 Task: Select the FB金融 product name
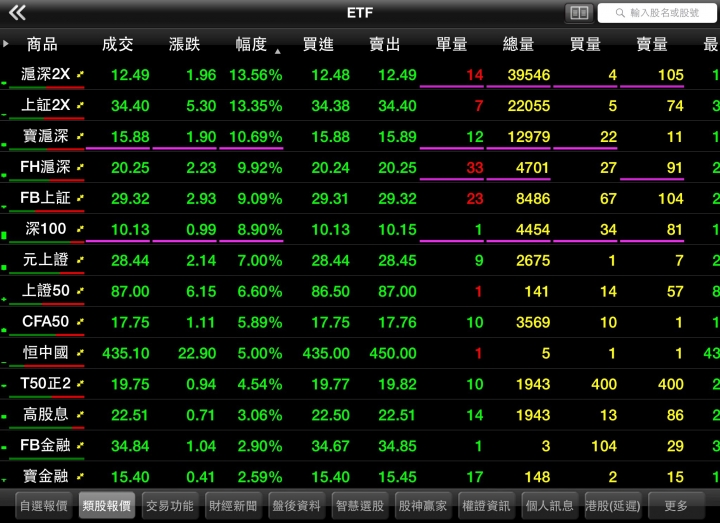(45, 445)
